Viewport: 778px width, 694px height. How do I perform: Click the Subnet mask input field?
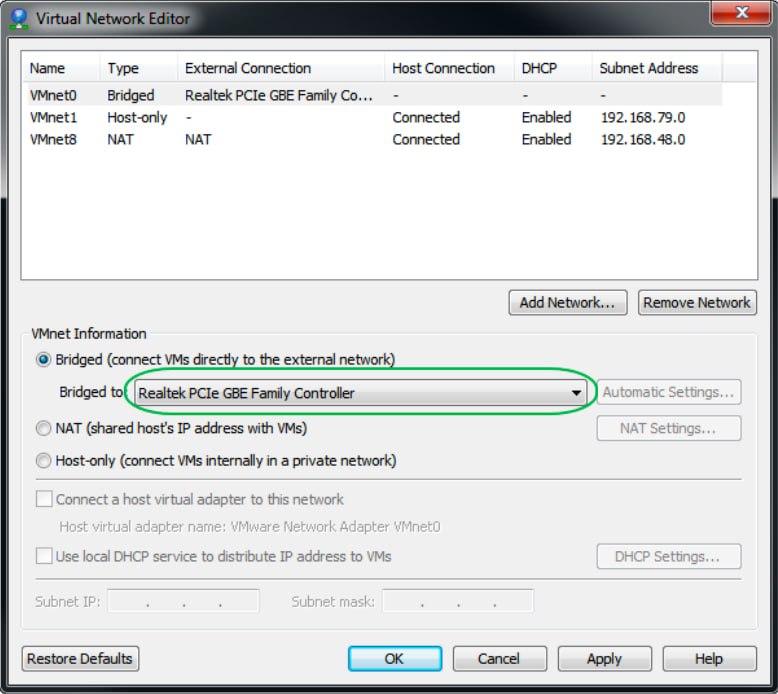click(458, 601)
